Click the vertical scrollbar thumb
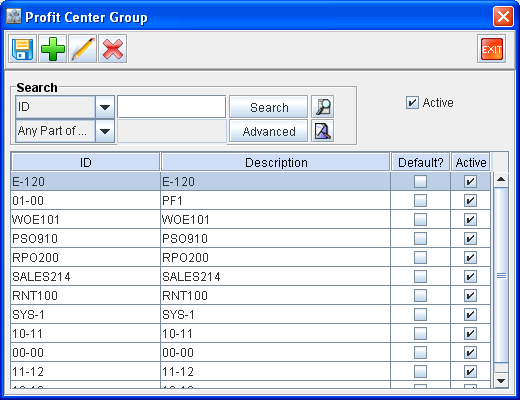 (x=501, y=275)
